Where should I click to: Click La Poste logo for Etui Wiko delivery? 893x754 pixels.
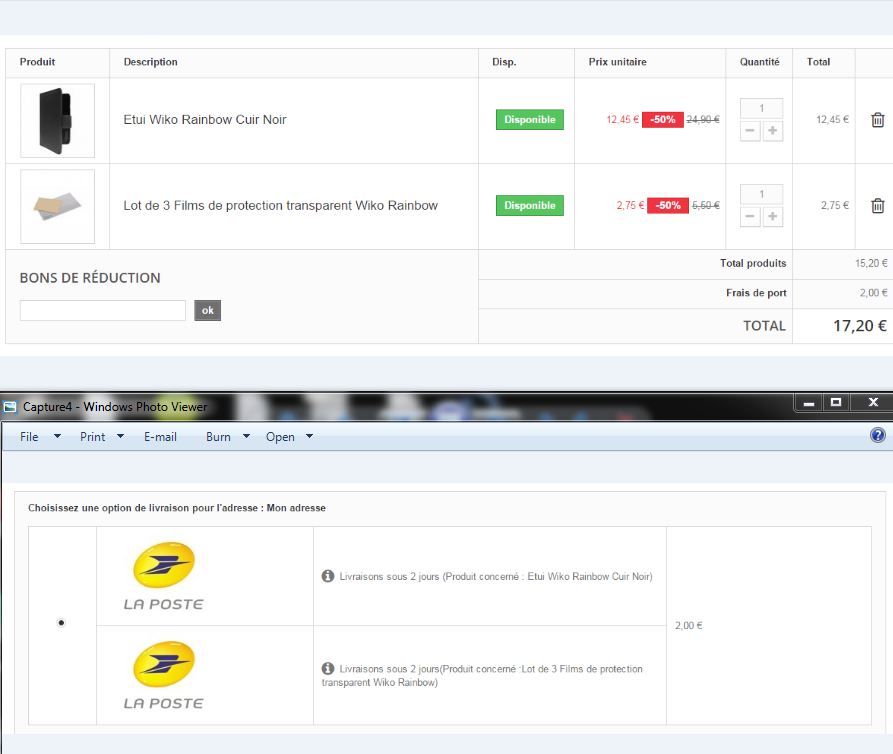pyautogui.click(x=164, y=576)
